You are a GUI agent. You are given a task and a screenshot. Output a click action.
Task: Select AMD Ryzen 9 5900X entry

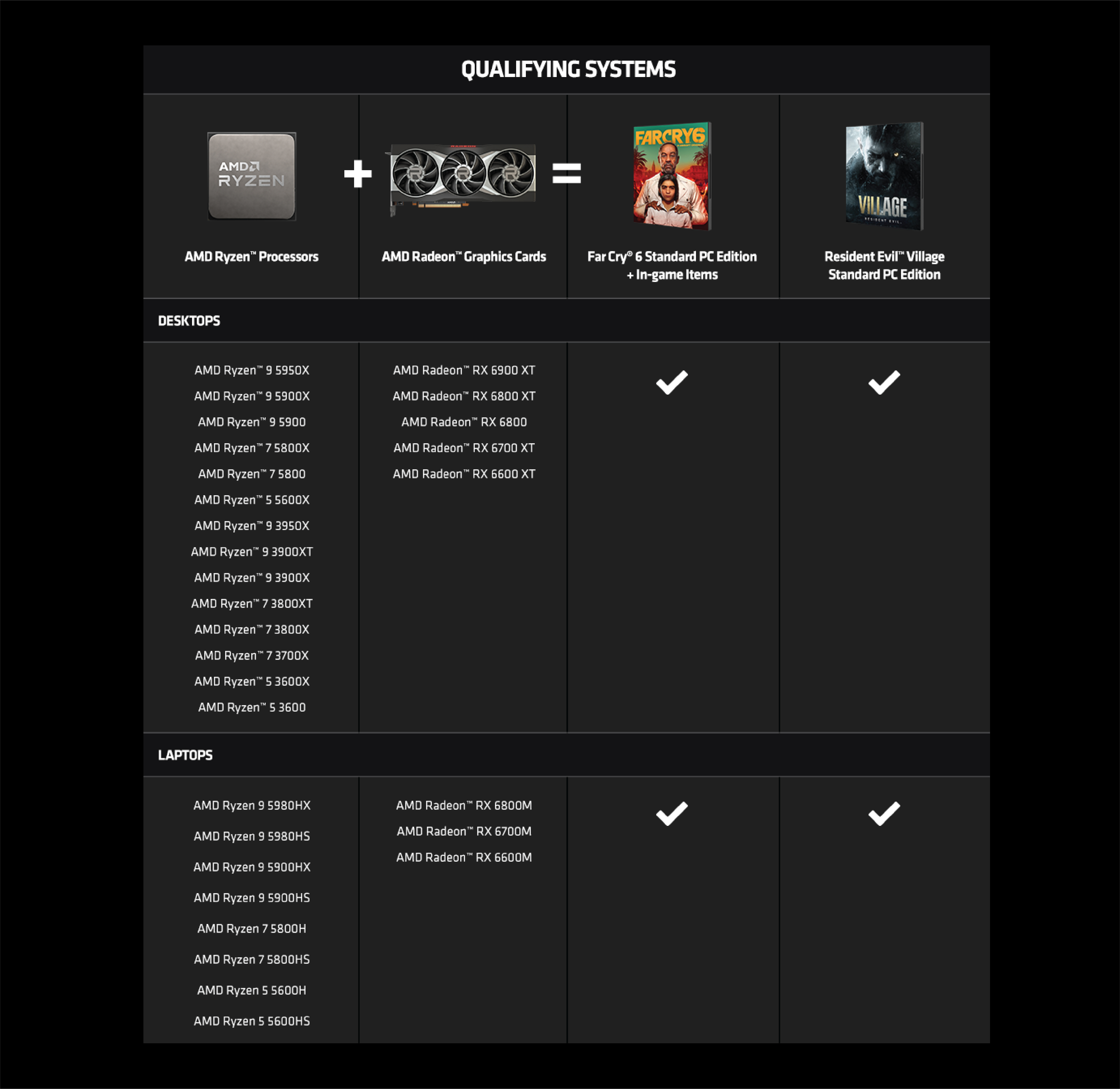[x=252, y=396]
